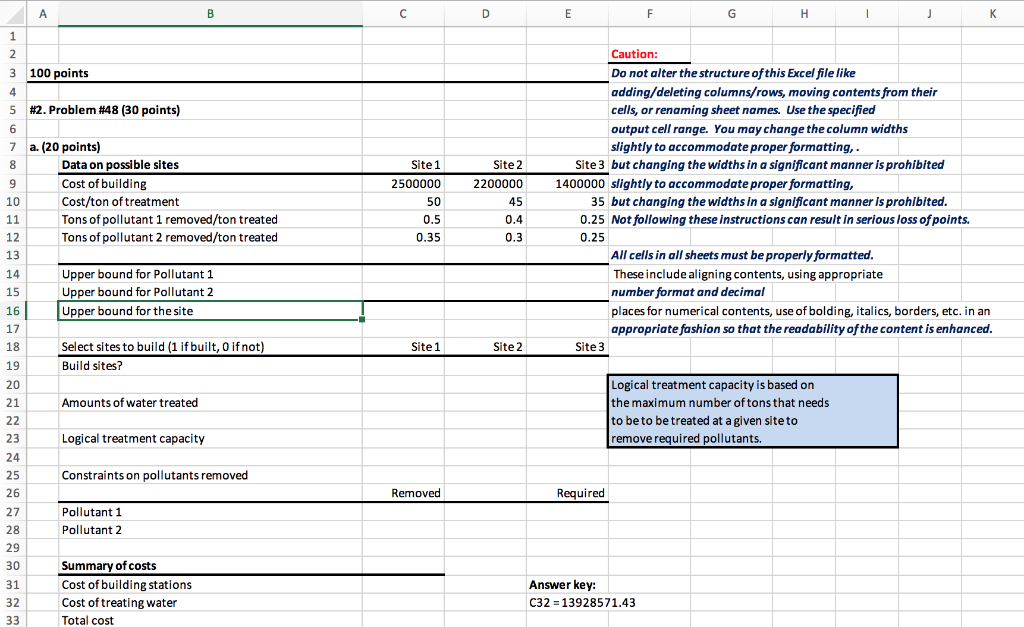Select 'Summary of costs' heading cell

210,566
